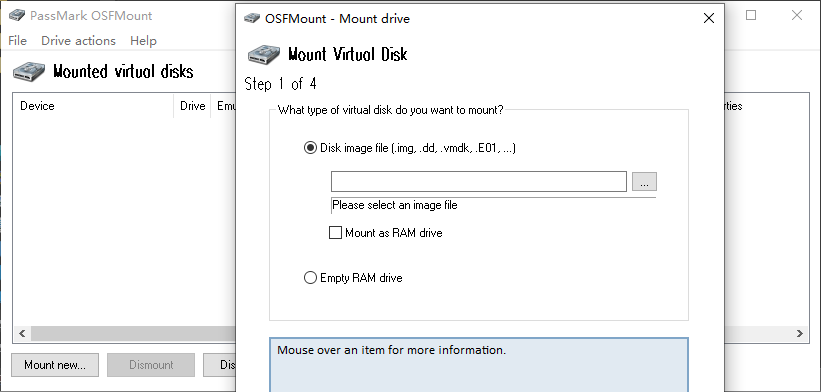Click the Mounted virtual disks drive icon
This screenshot has height=392, width=821.
30,72
